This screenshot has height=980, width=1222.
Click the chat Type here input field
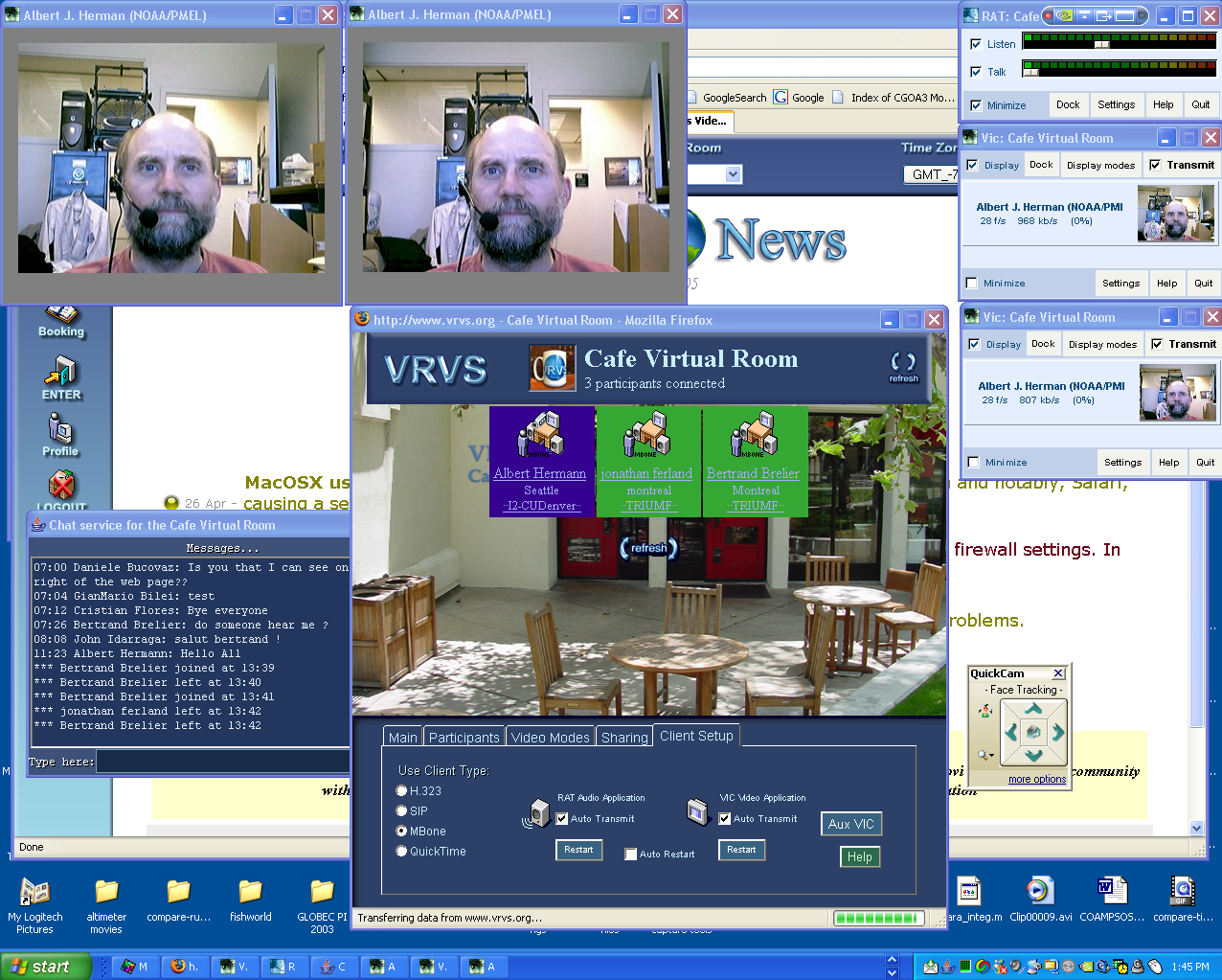(222, 762)
